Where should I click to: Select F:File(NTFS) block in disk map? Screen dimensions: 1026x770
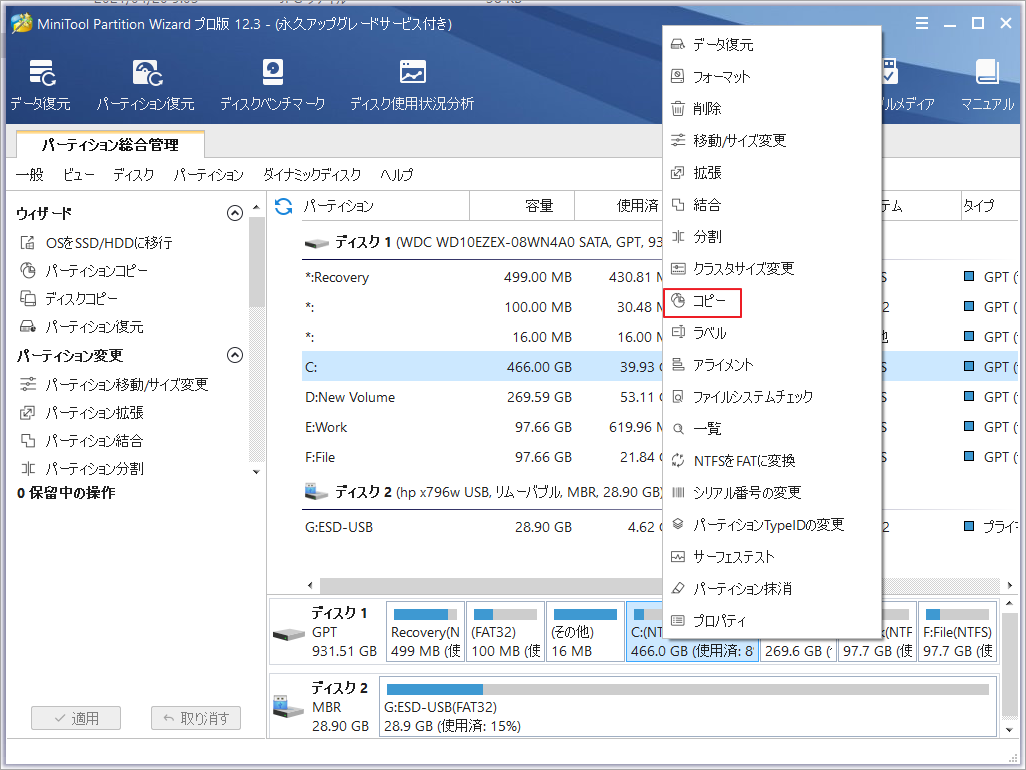(x=957, y=632)
